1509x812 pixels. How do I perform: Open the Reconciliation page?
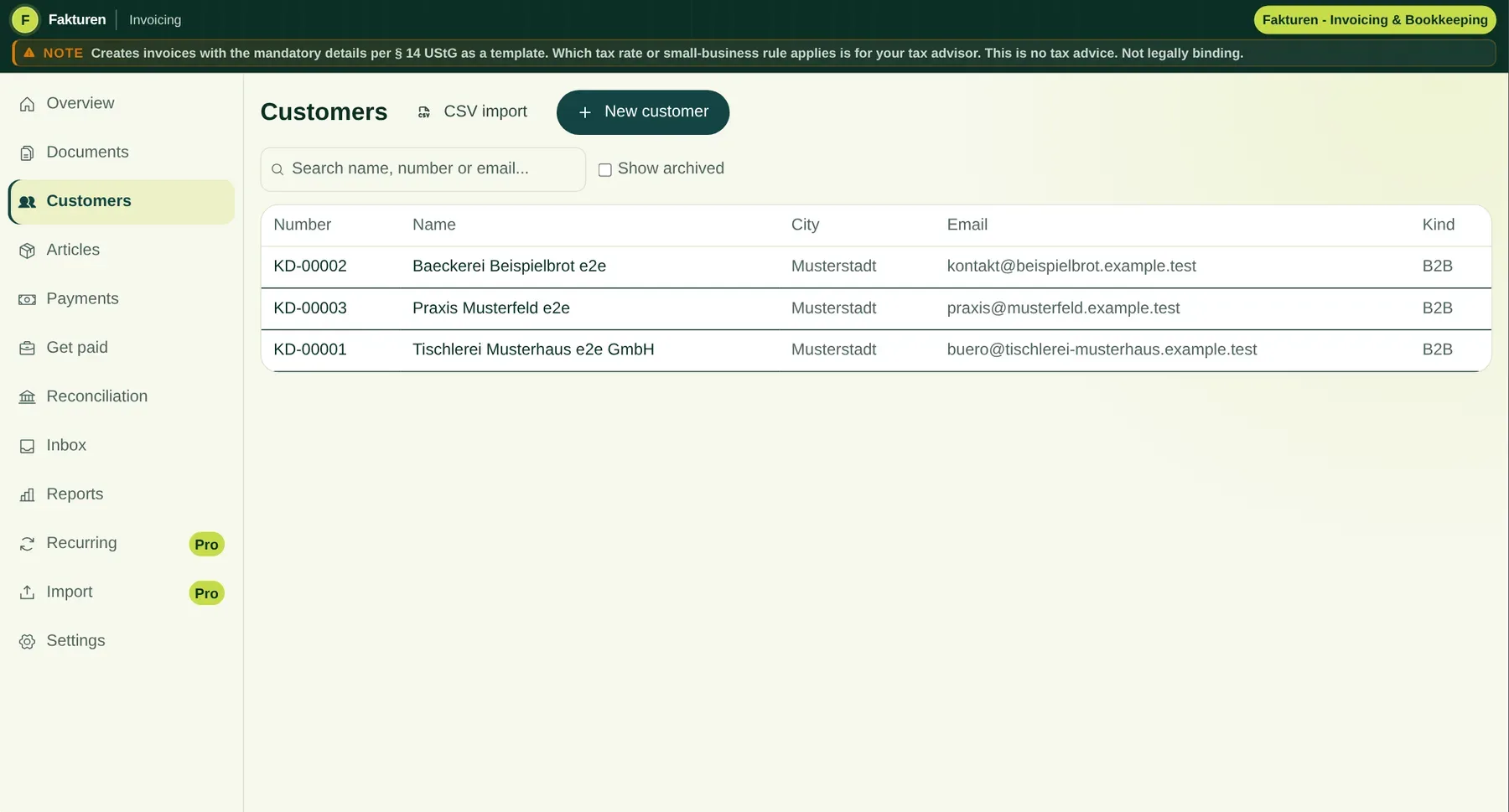(x=121, y=396)
